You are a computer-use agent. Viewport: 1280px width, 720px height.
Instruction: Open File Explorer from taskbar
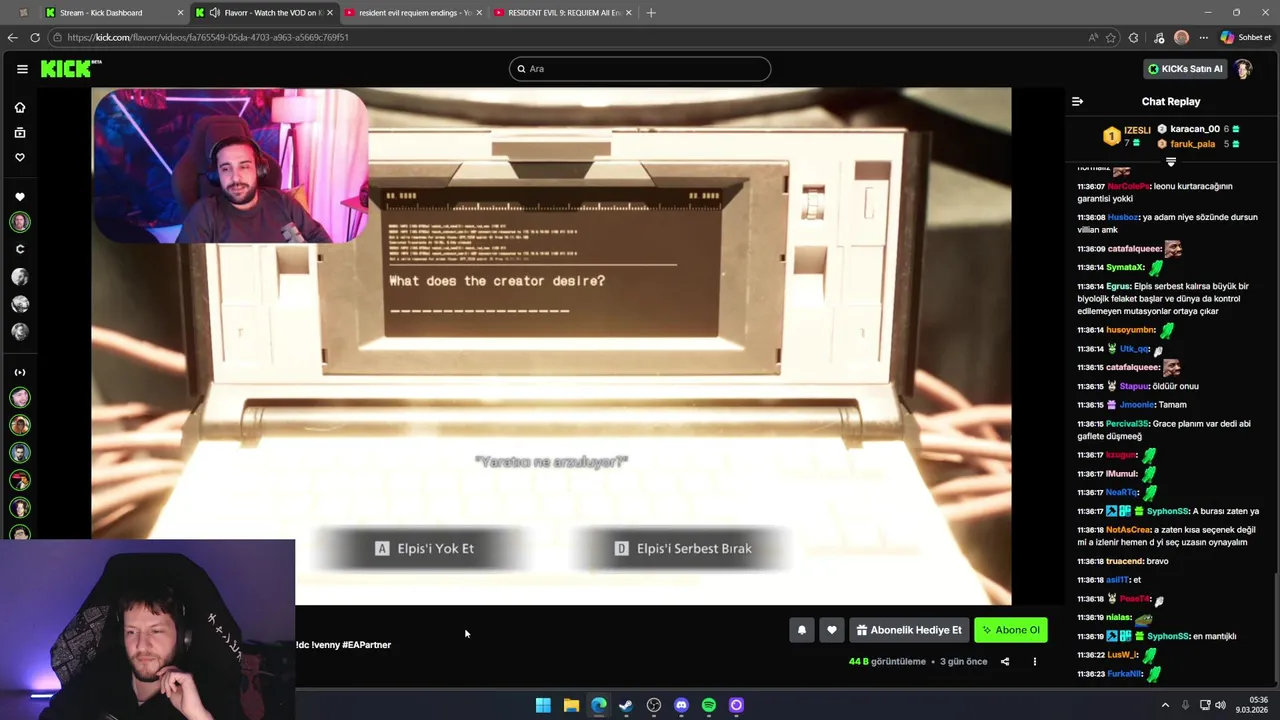571,705
